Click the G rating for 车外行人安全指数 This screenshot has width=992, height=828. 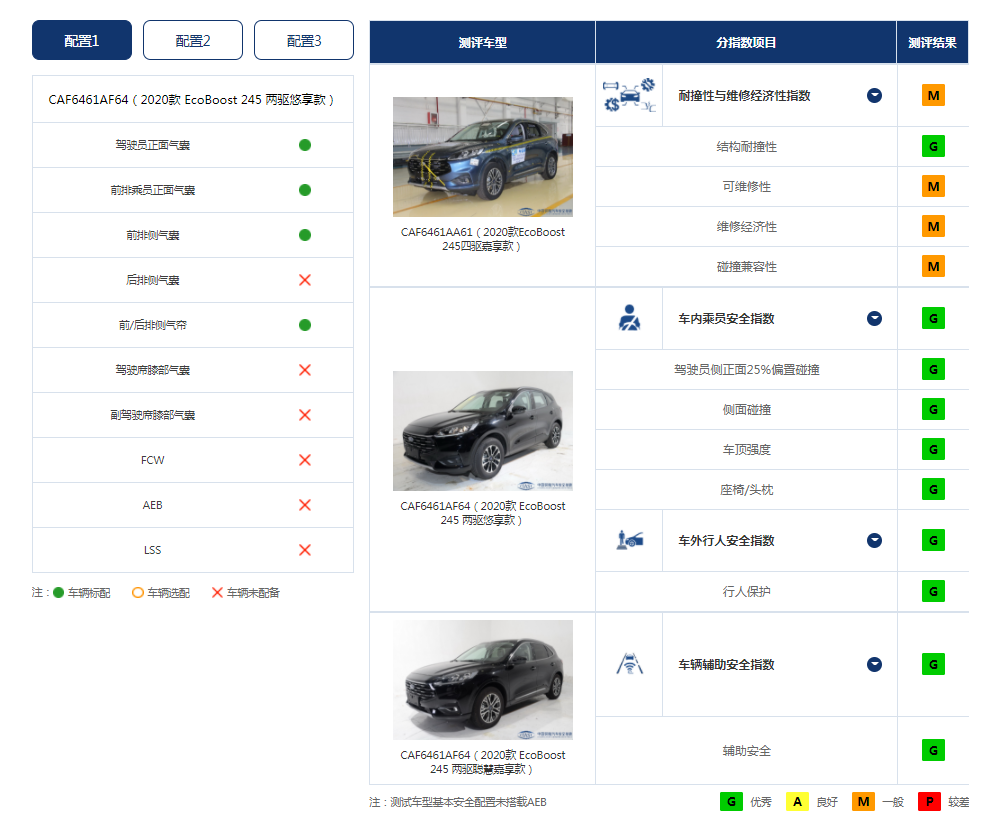tap(933, 540)
